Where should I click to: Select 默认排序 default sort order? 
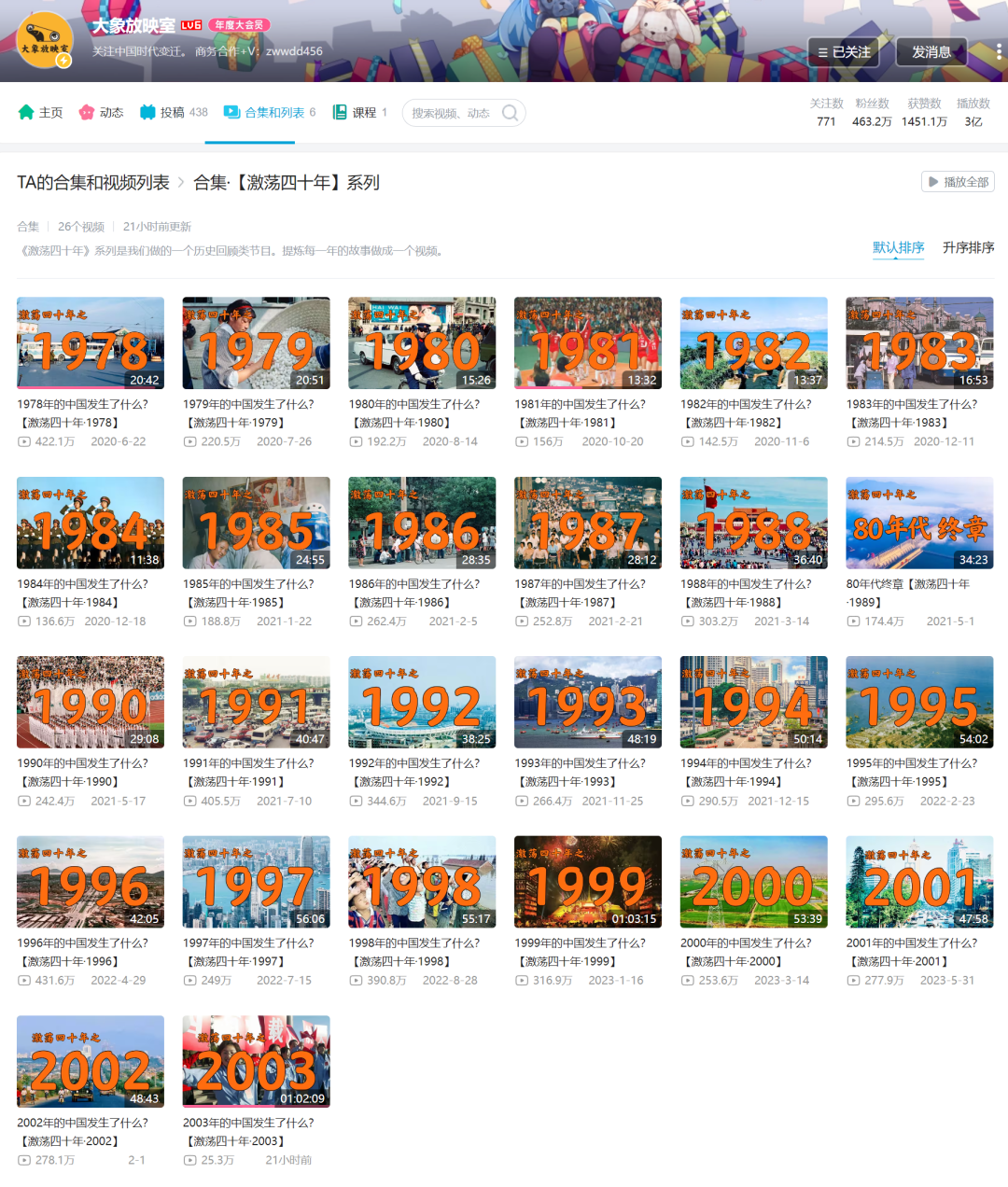tap(898, 247)
